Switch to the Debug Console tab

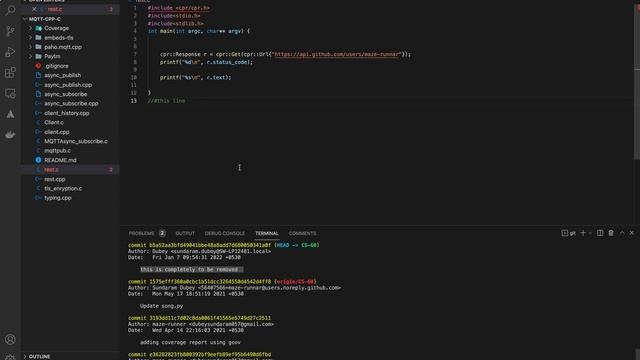coord(225,233)
